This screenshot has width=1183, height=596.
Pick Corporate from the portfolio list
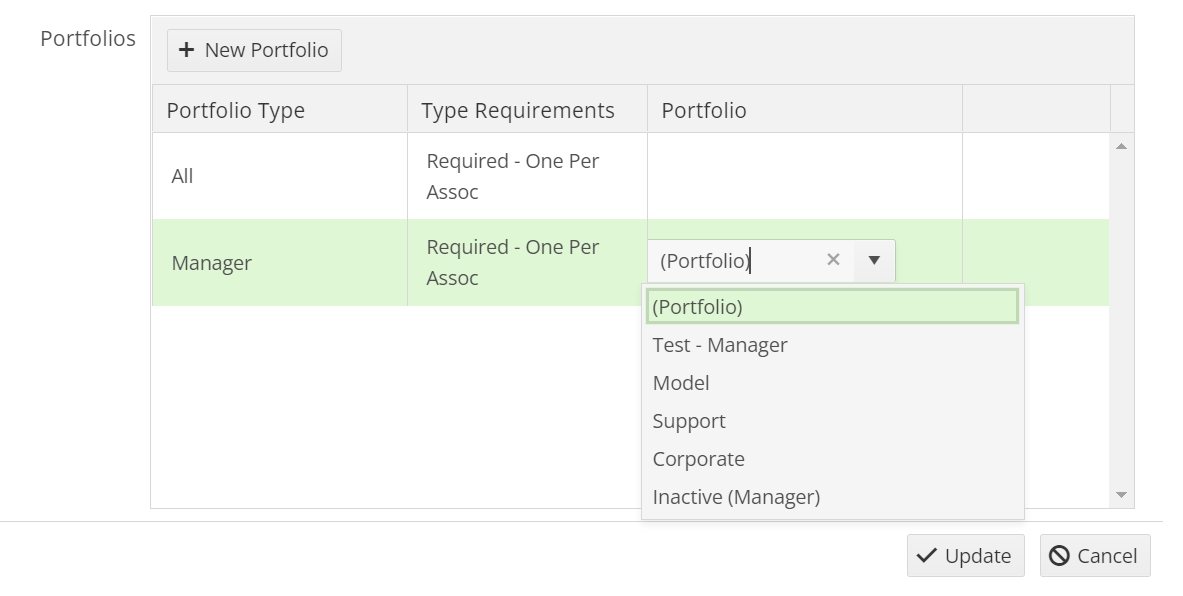click(x=699, y=459)
